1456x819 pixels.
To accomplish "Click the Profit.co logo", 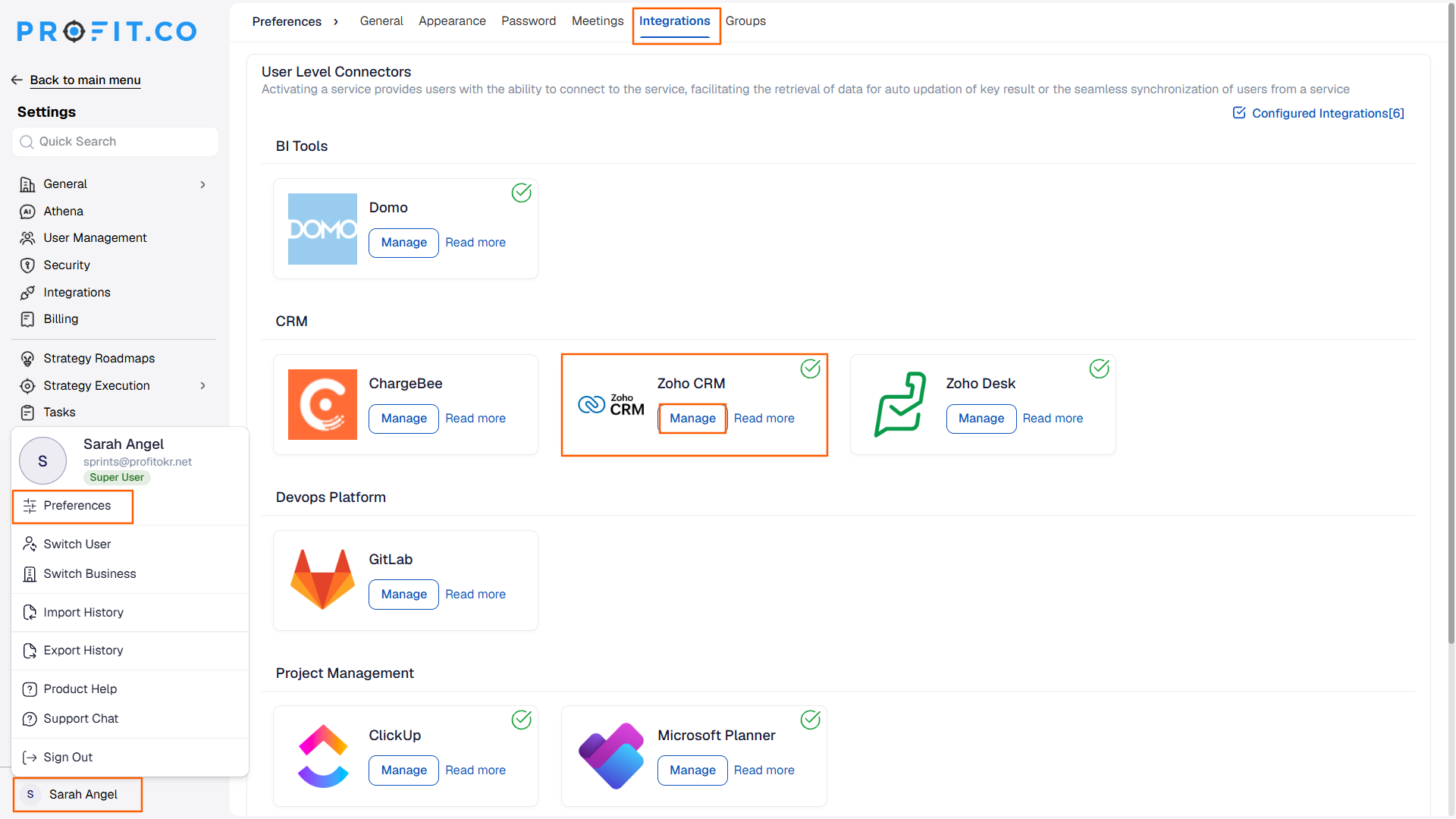I will (x=107, y=31).
